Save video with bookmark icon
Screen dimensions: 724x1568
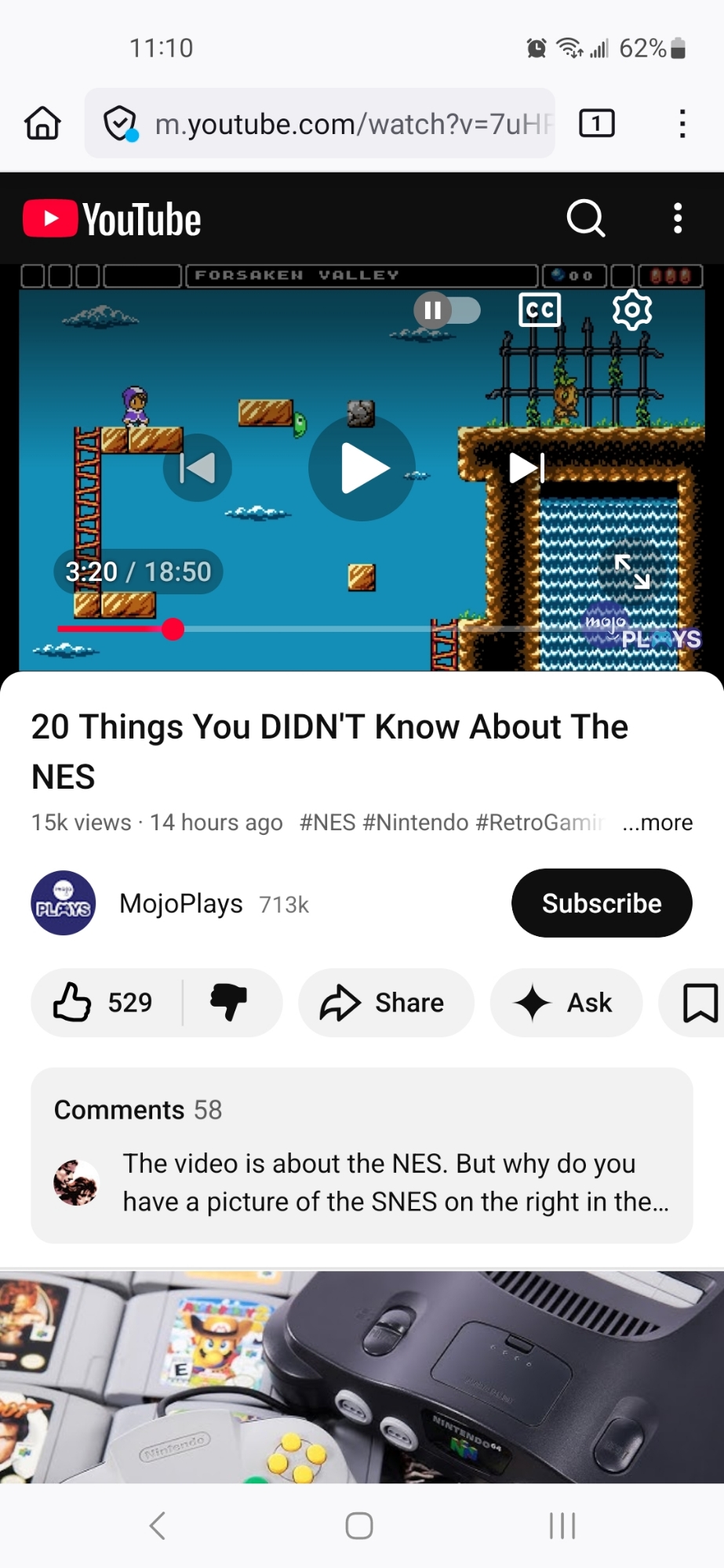[x=700, y=1003]
